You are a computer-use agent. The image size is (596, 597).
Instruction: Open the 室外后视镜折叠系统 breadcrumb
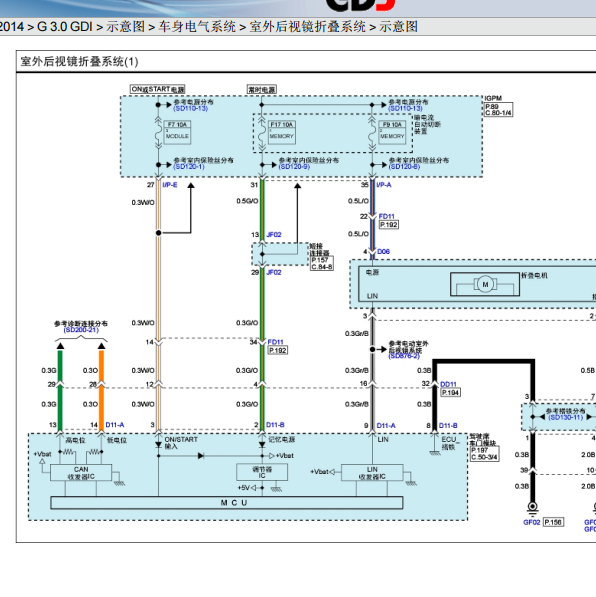(307, 27)
